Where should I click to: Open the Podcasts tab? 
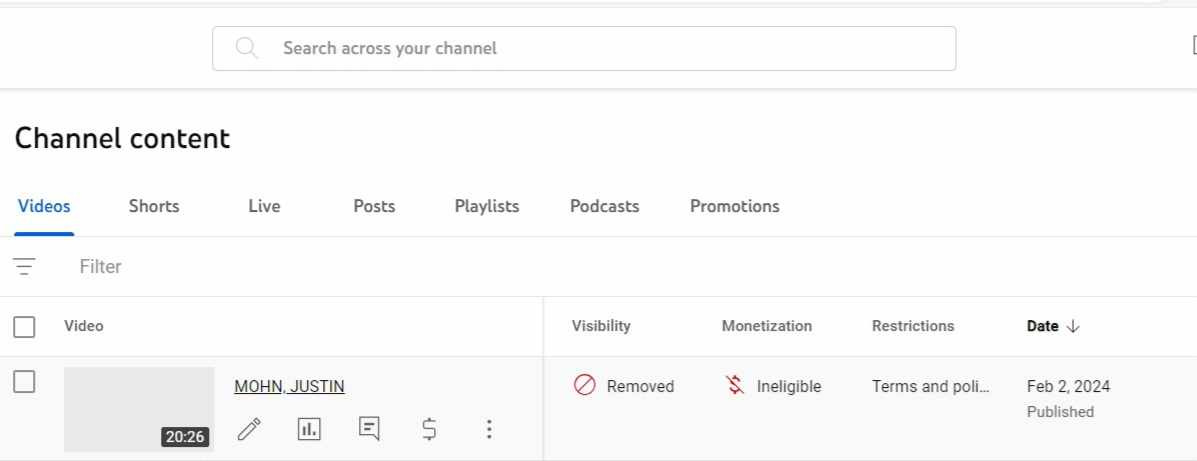pyautogui.click(x=605, y=206)
